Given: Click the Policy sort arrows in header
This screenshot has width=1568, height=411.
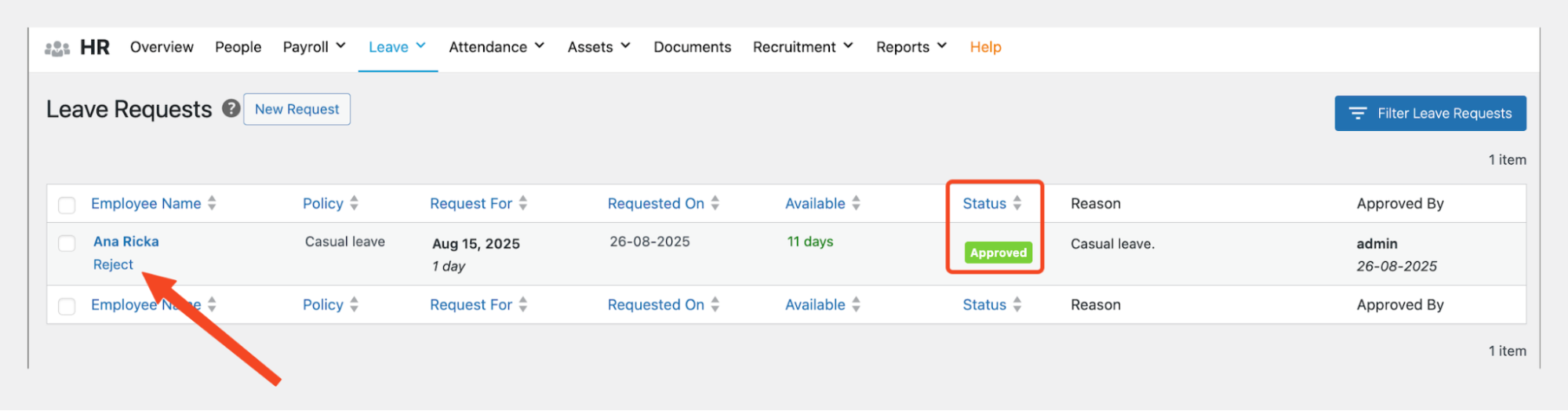Looking at the screenshot, I should pyautogui.click(x=355, y=203).
